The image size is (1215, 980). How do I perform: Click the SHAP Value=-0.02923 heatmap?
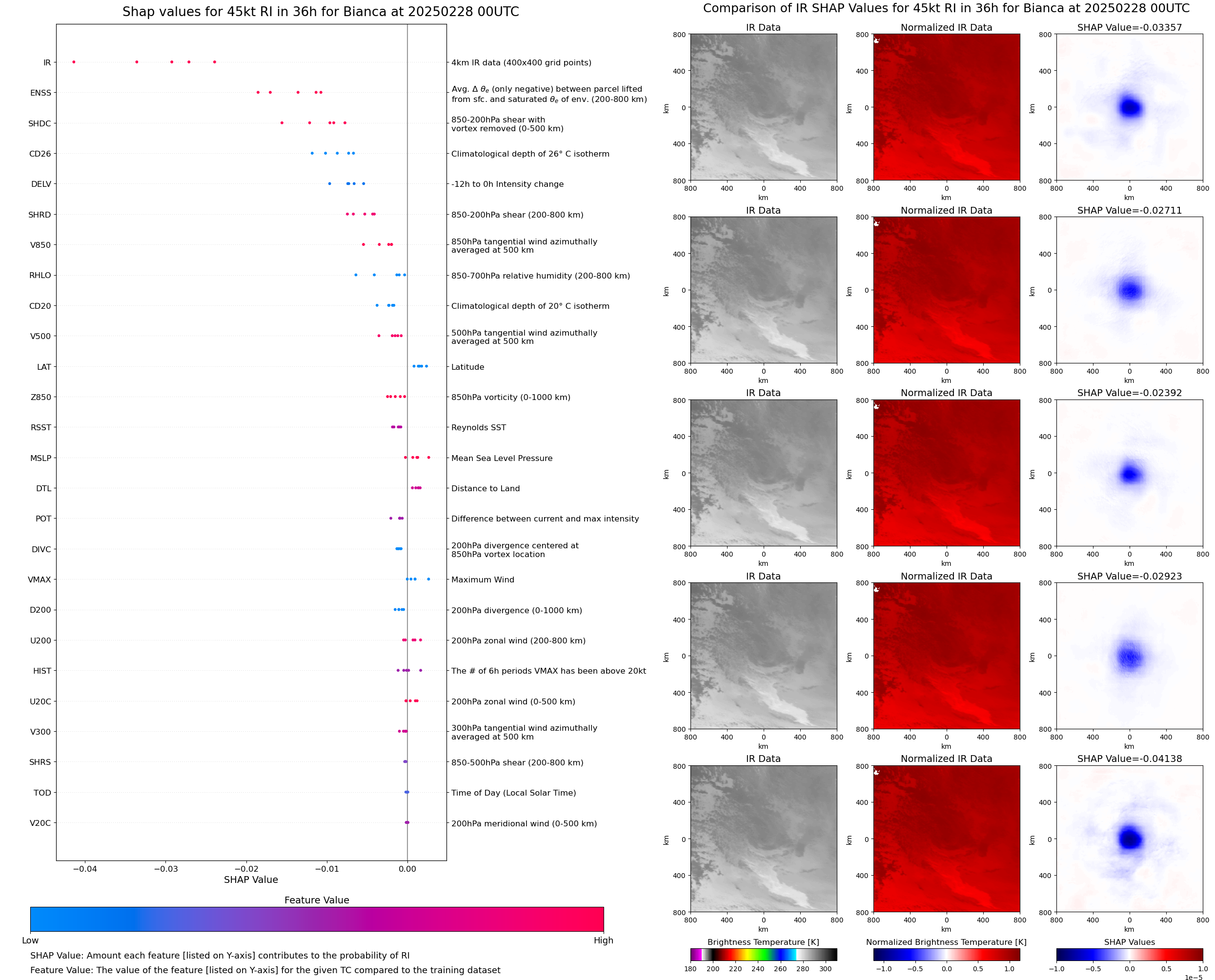pos(1129,656)
